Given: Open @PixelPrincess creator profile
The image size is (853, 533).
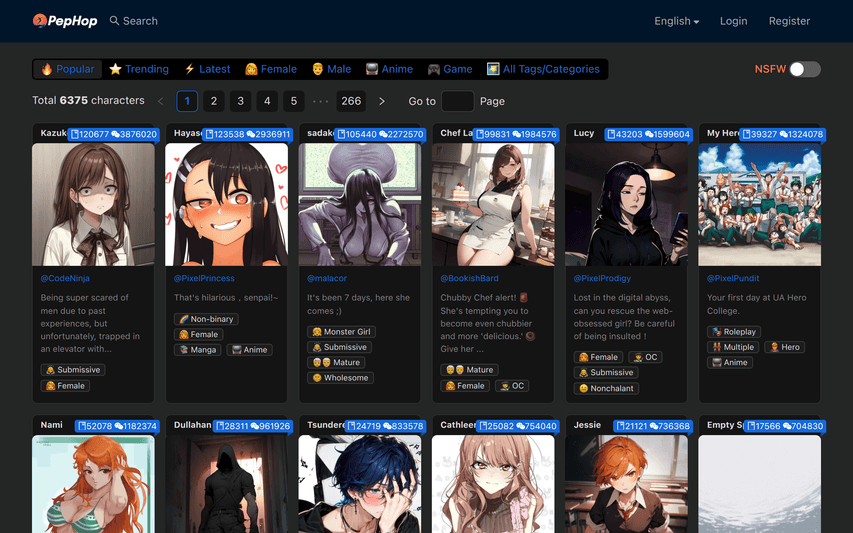Looking at the screenshot, I should [204, 279].
